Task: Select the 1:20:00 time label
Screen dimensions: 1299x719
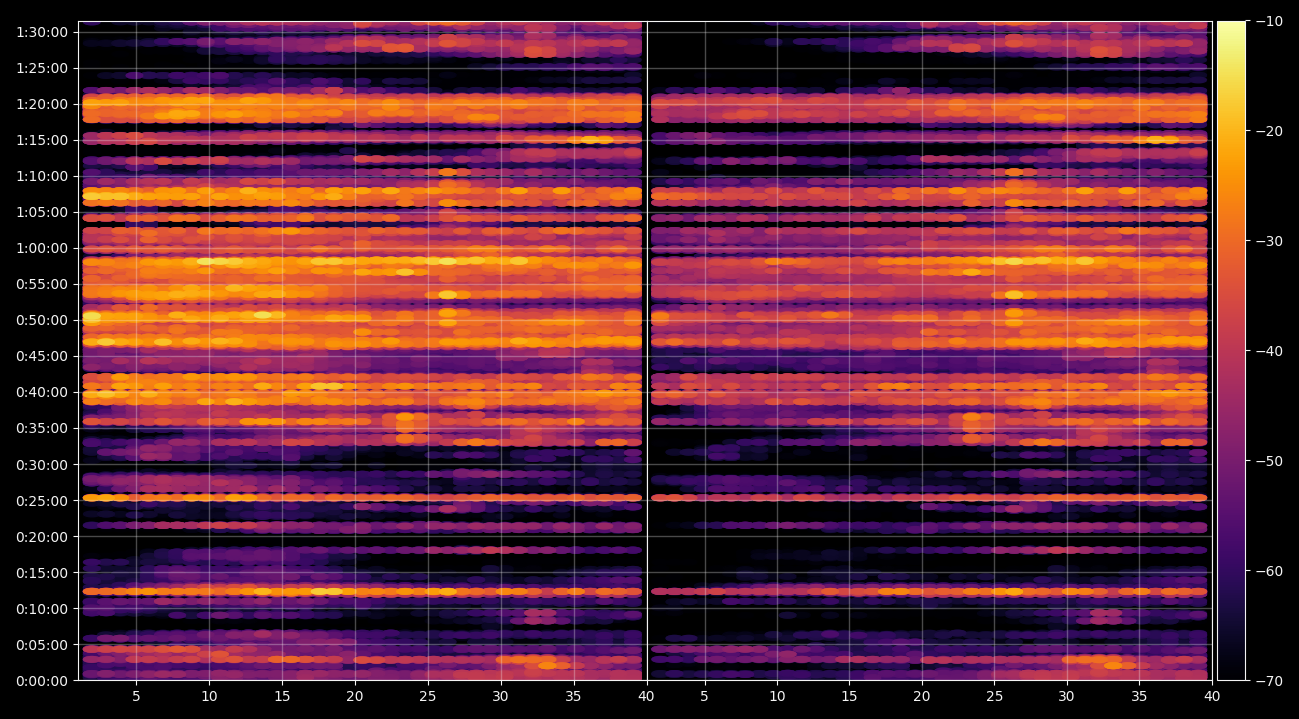Action: [42, 104]
